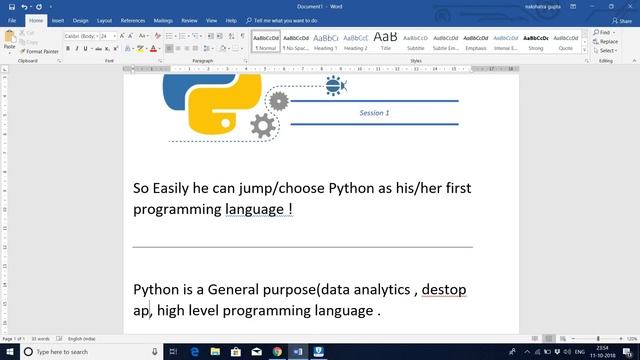Click the Undo arrow icon
The image size is (640, 360).
24,7
